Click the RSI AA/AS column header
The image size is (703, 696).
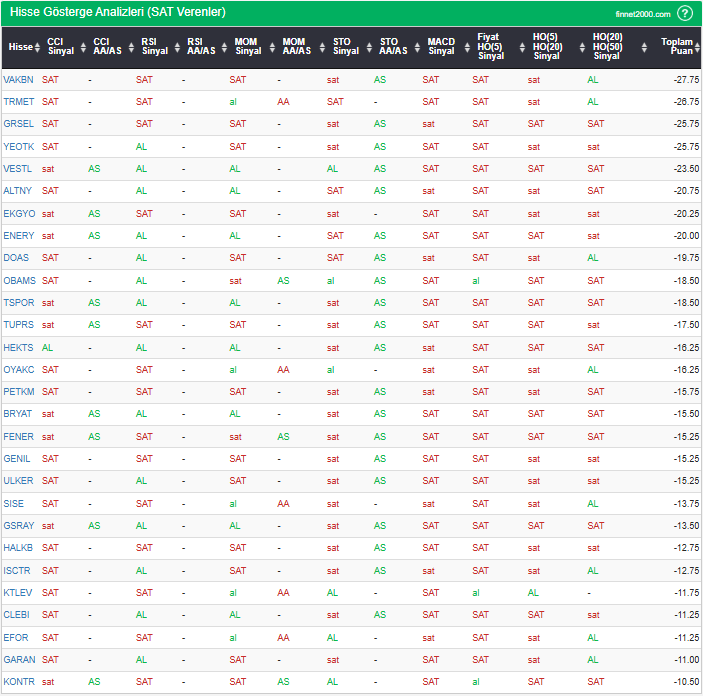(x=201, y=47)
